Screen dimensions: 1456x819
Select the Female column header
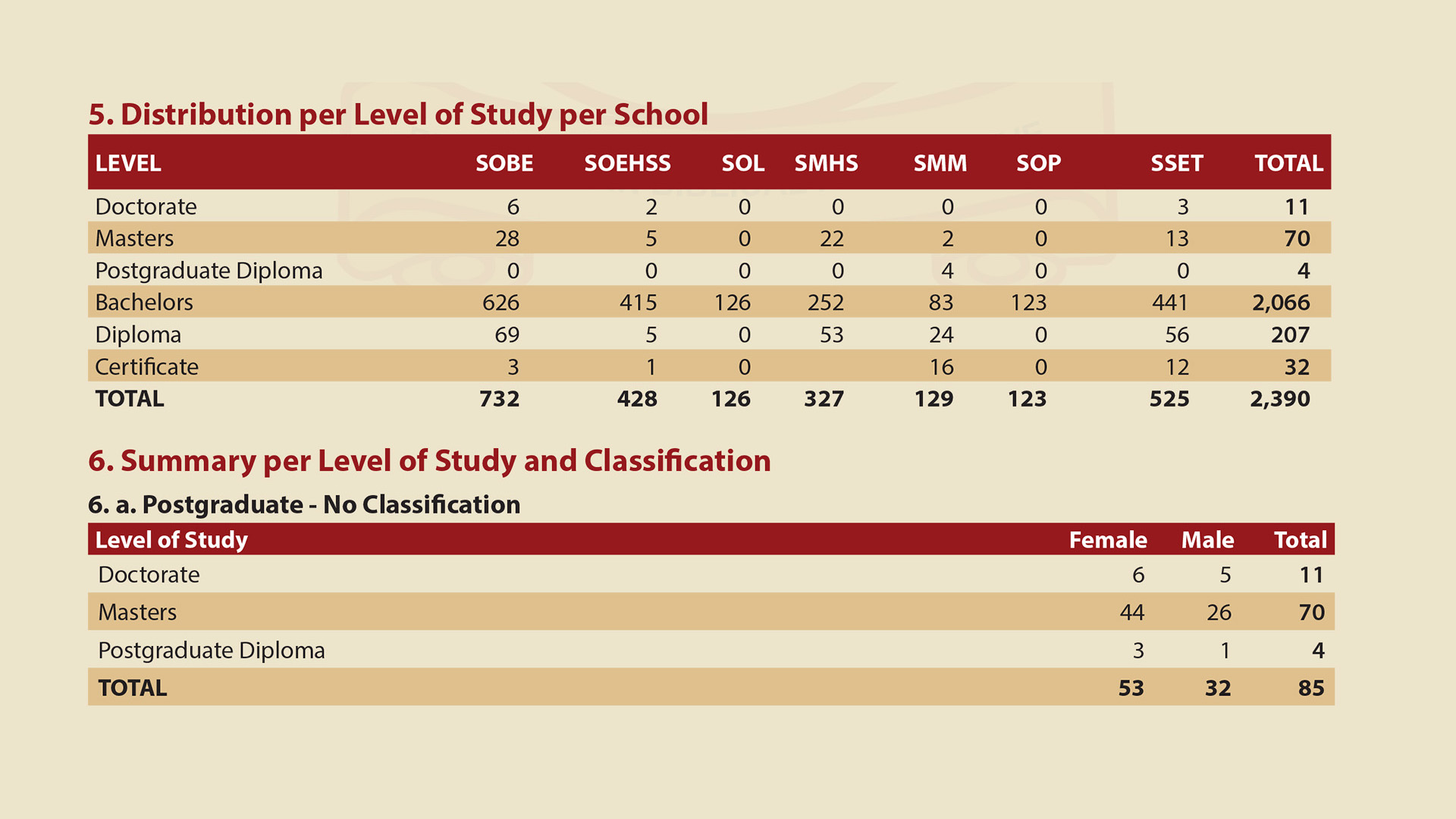[x=1108, y=540]
